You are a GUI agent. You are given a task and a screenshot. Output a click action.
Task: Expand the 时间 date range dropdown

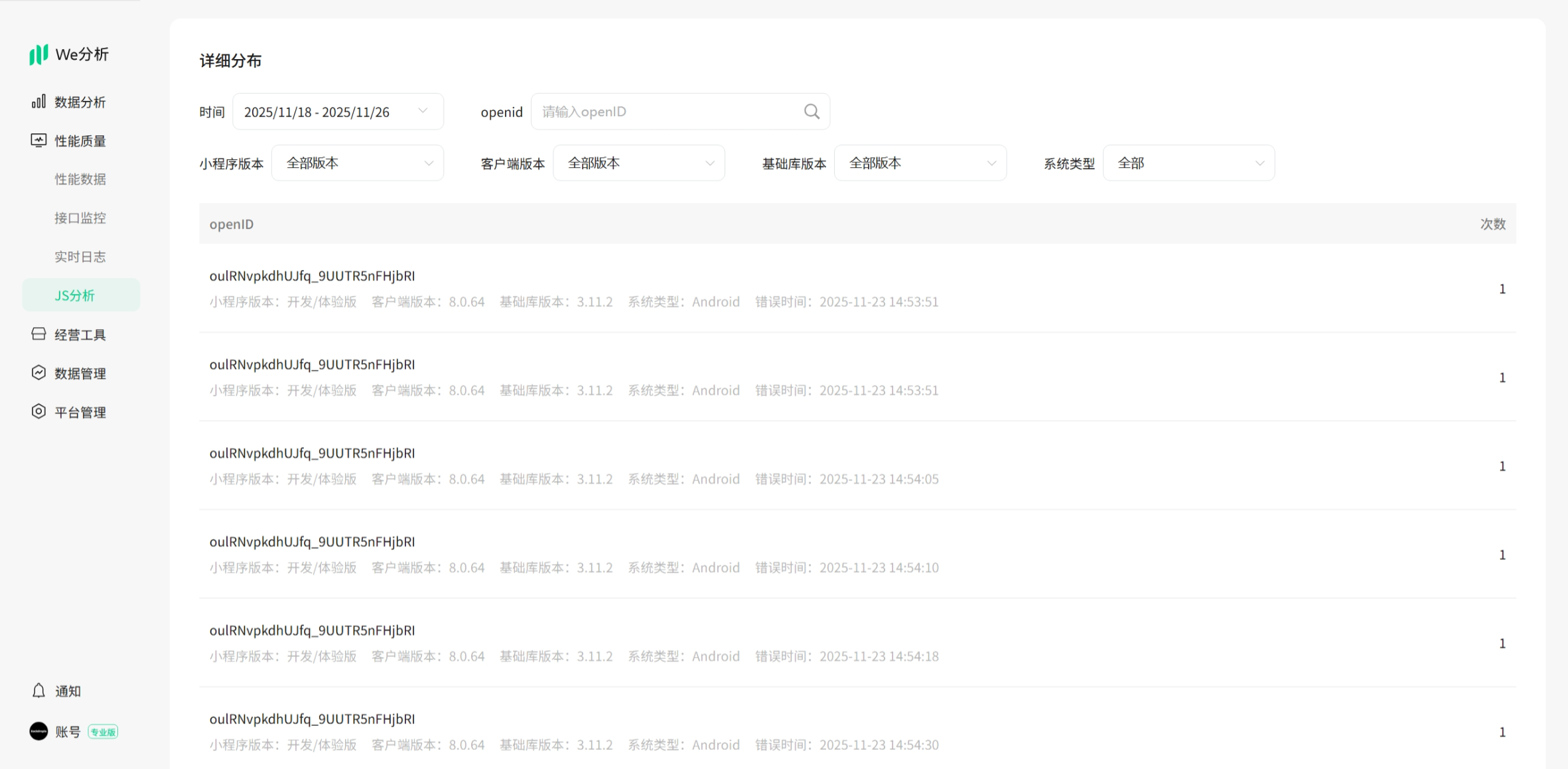[337, 111]
